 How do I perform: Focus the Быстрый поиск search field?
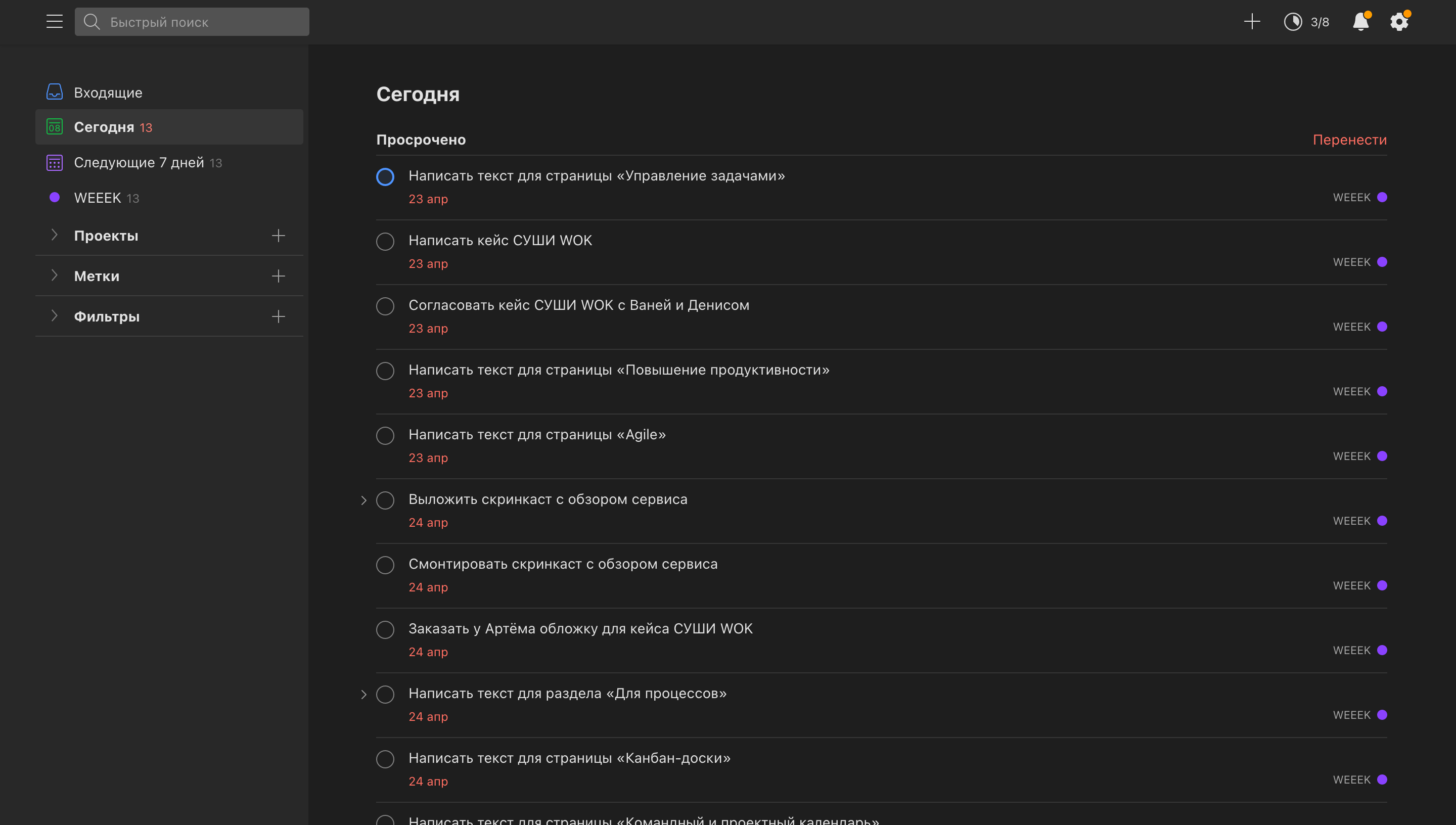click(192, 22)
